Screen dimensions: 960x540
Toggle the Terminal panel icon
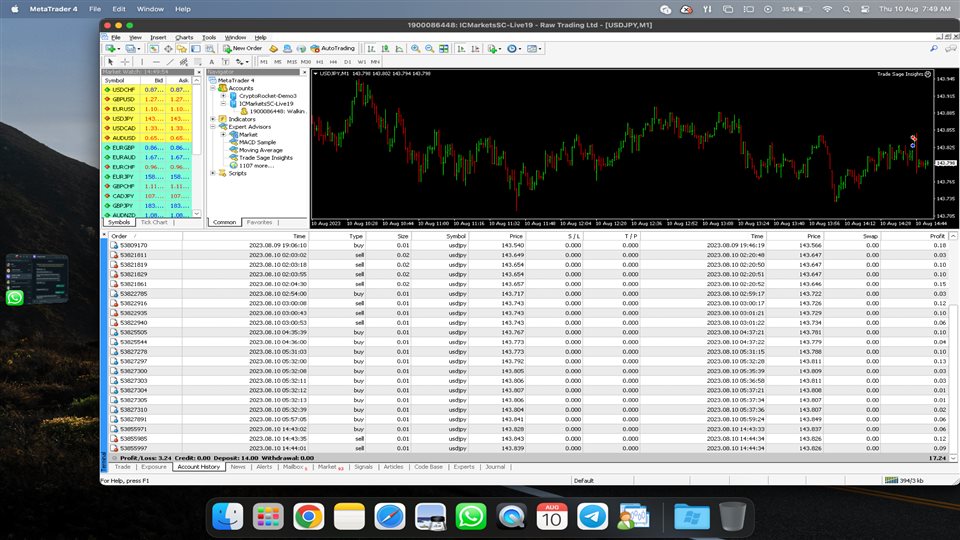tap(195, 48)
